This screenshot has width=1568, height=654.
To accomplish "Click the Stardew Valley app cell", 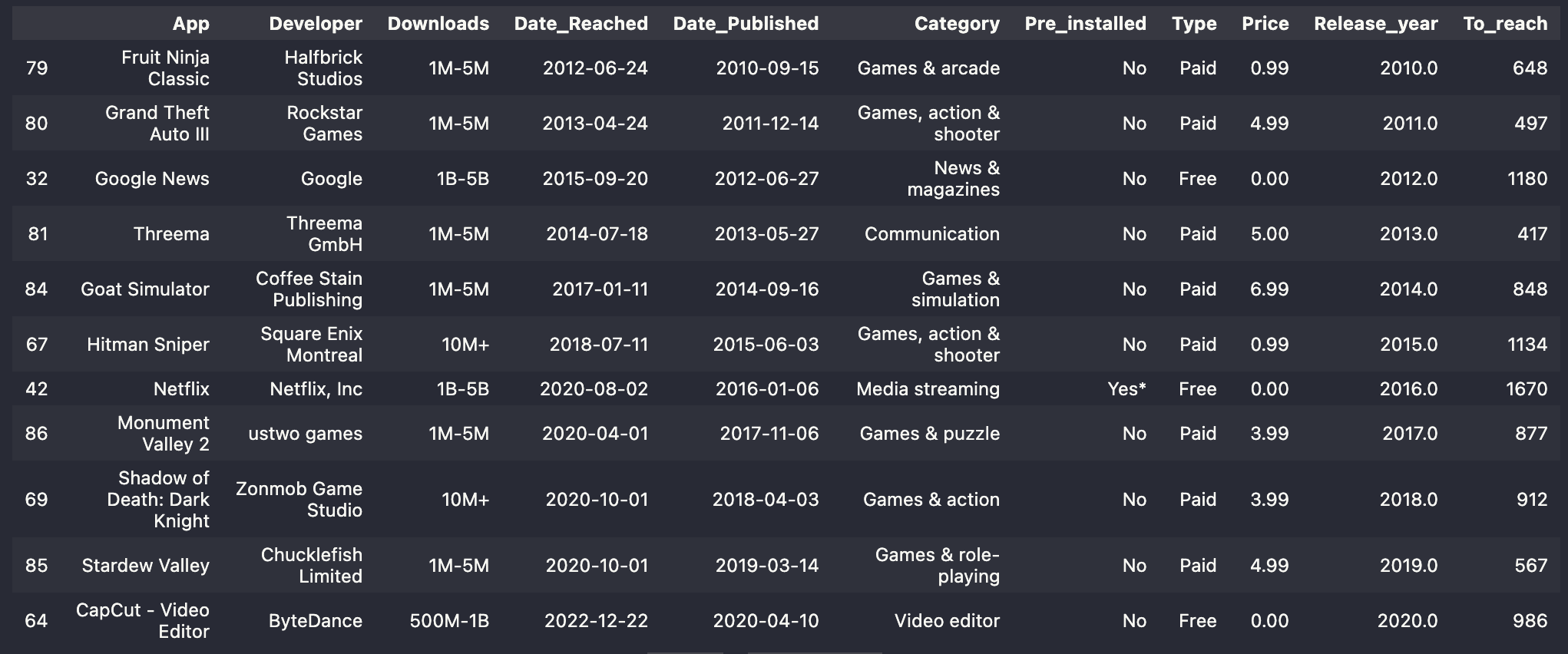I will [x=146, y=565].
